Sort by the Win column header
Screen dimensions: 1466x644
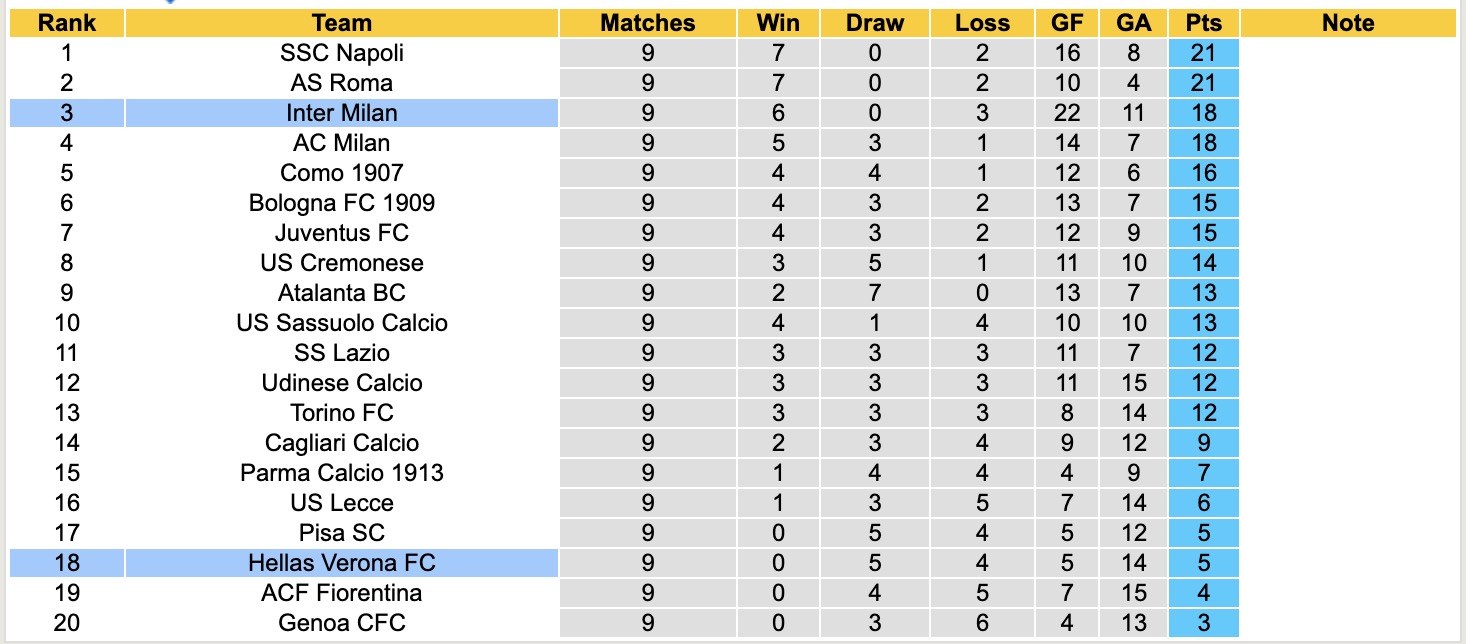click(778, 23)
